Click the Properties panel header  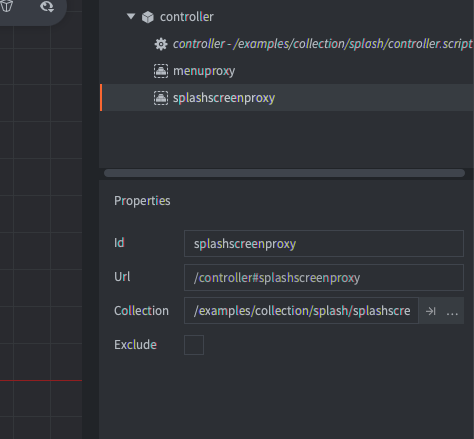[142, 201]
